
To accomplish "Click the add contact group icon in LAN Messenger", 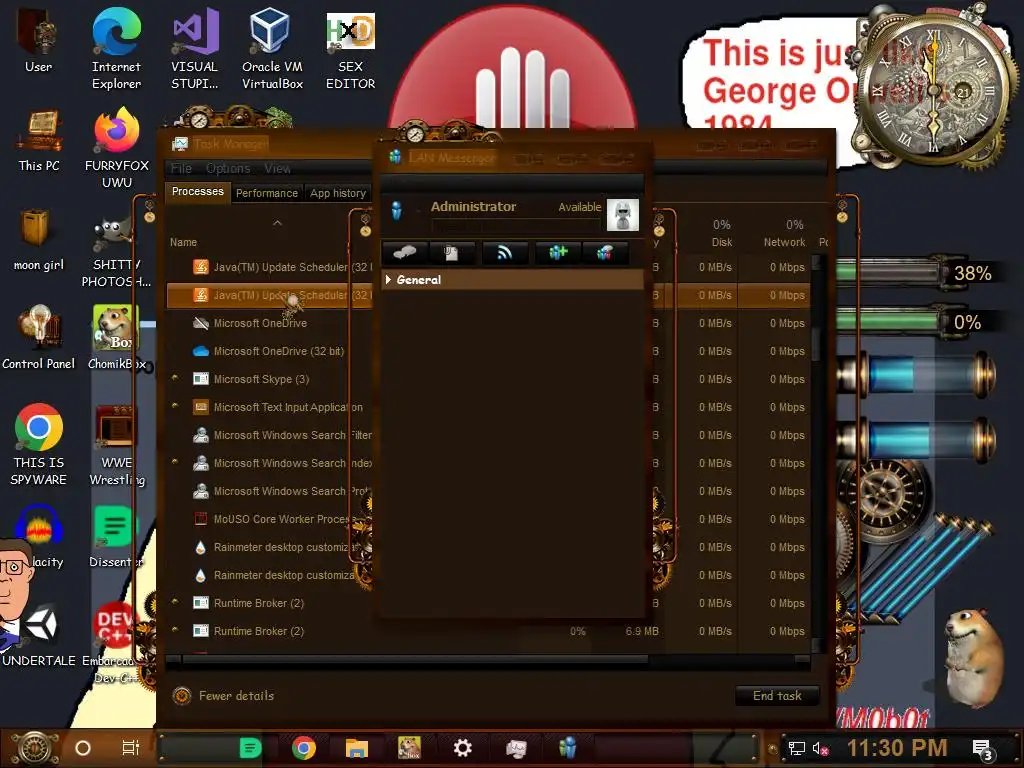I will click(557, 253).
